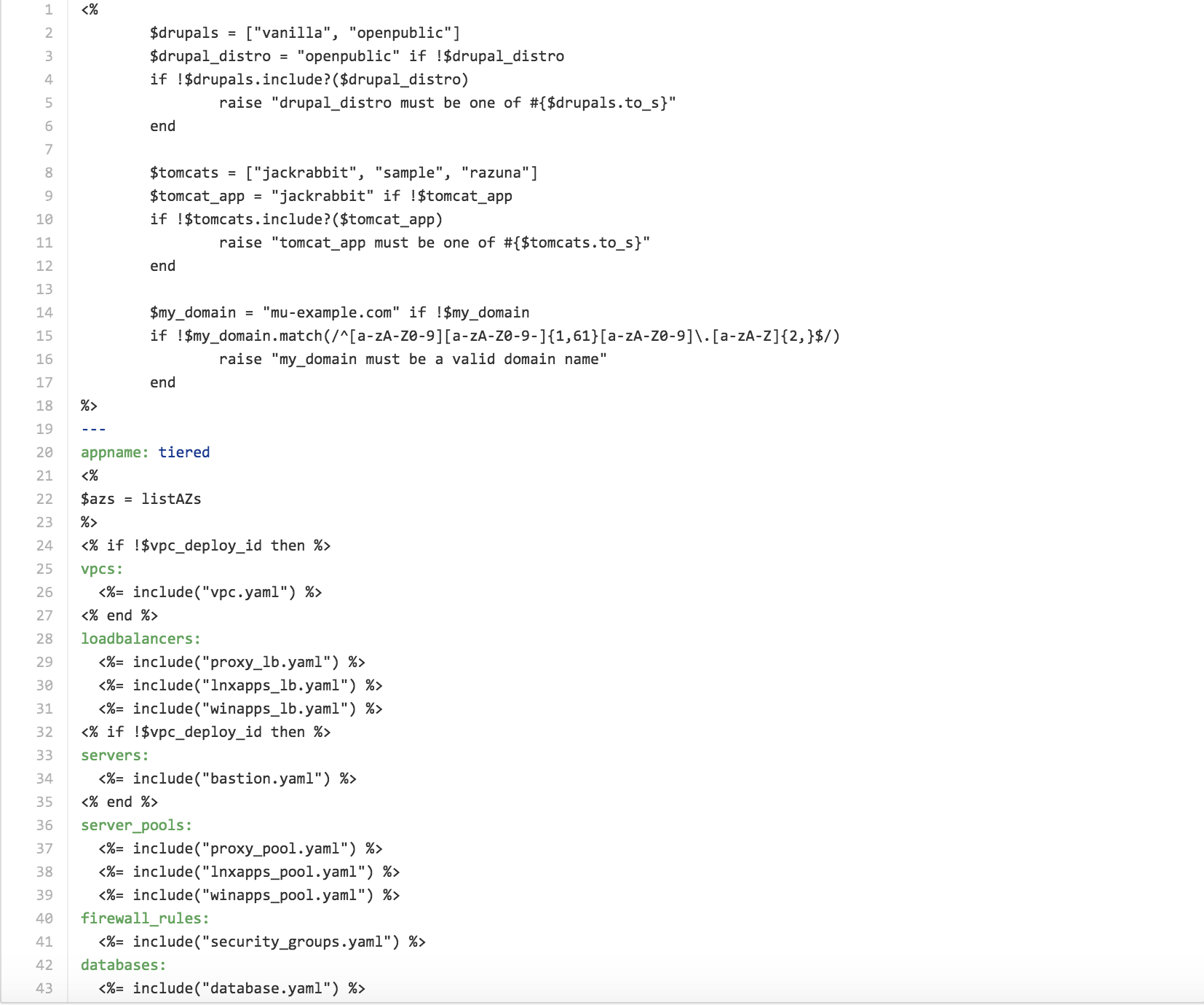Click 'my_domain must be a valid domain name' line
The image size is (1204, 1005).
pyautogui.click(x=413, y=359)
